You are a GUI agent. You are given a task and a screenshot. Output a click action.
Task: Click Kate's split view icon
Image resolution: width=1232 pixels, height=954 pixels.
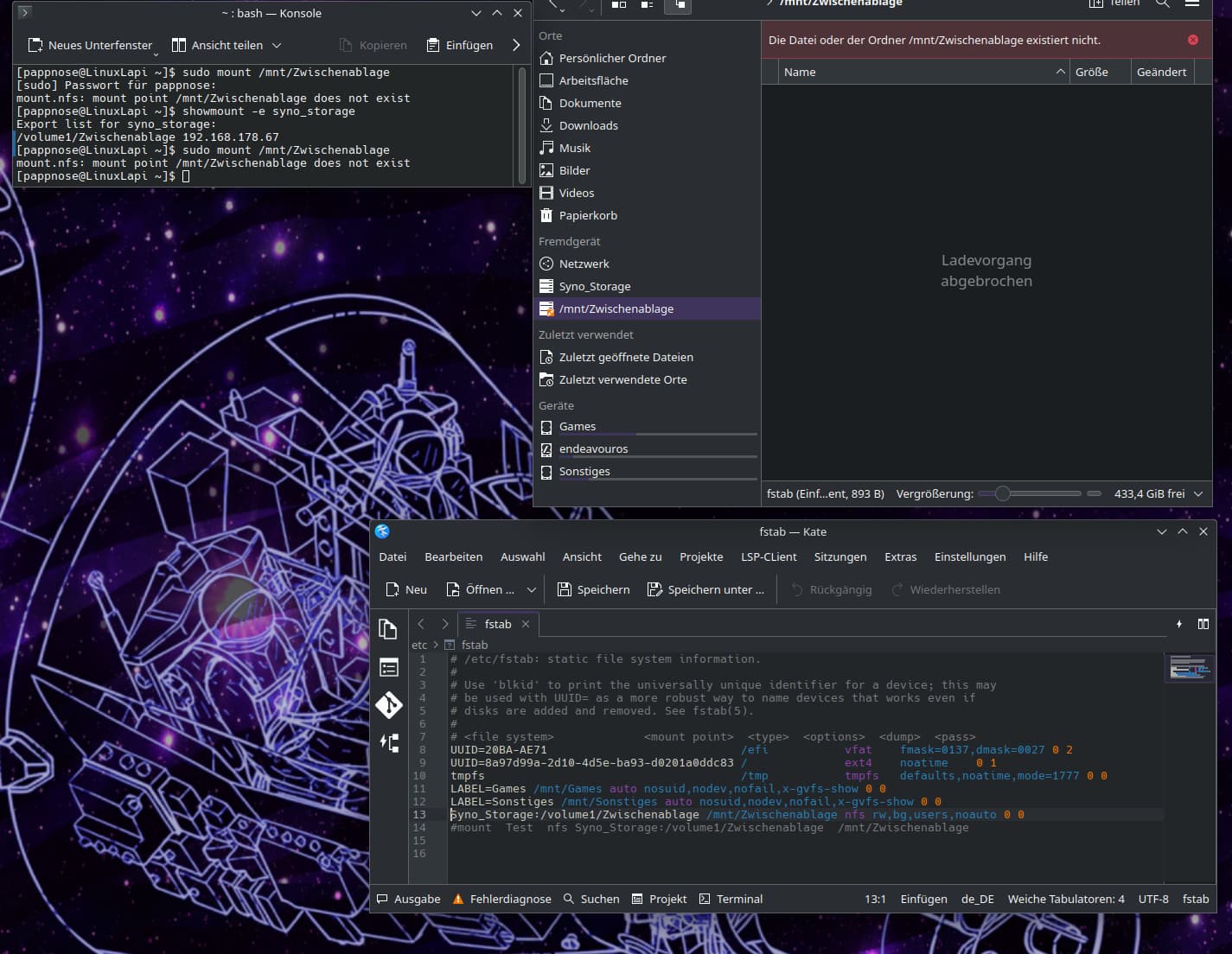[x=1203, y=624]
